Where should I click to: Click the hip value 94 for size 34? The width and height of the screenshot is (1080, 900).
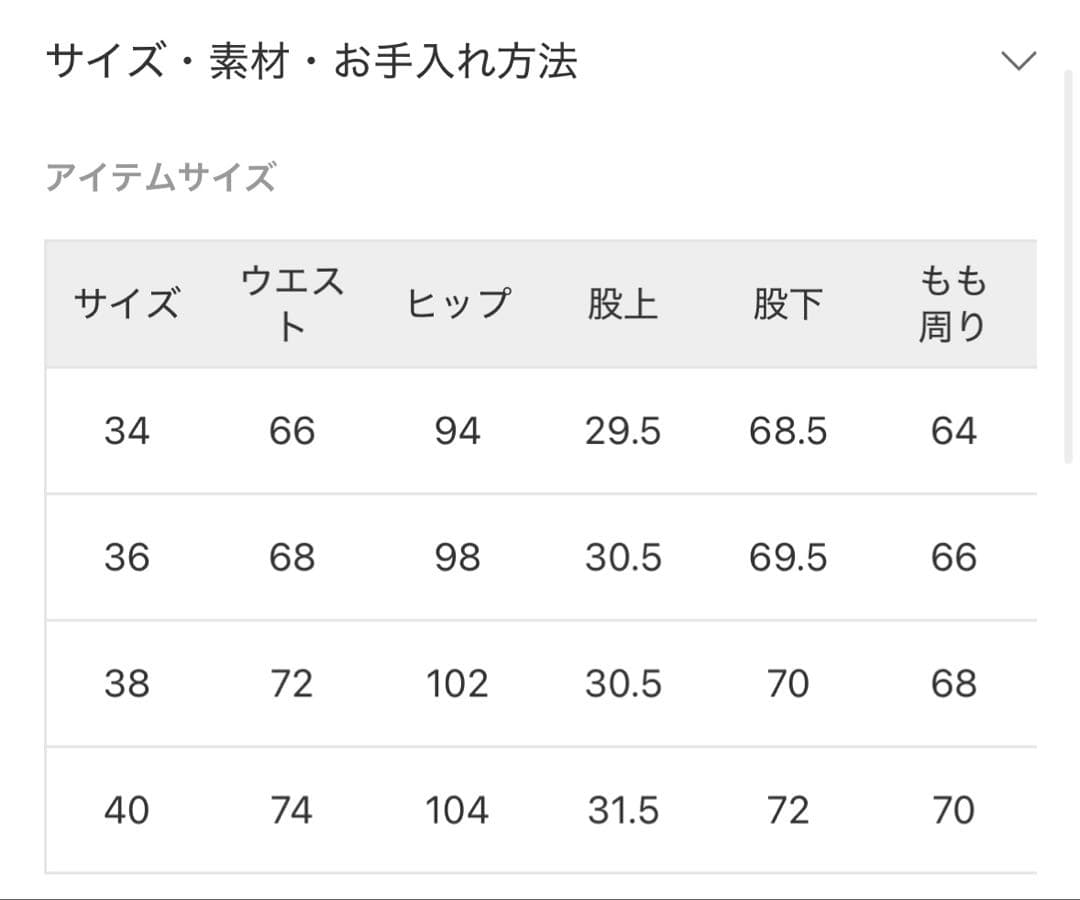tap(458, 431)
